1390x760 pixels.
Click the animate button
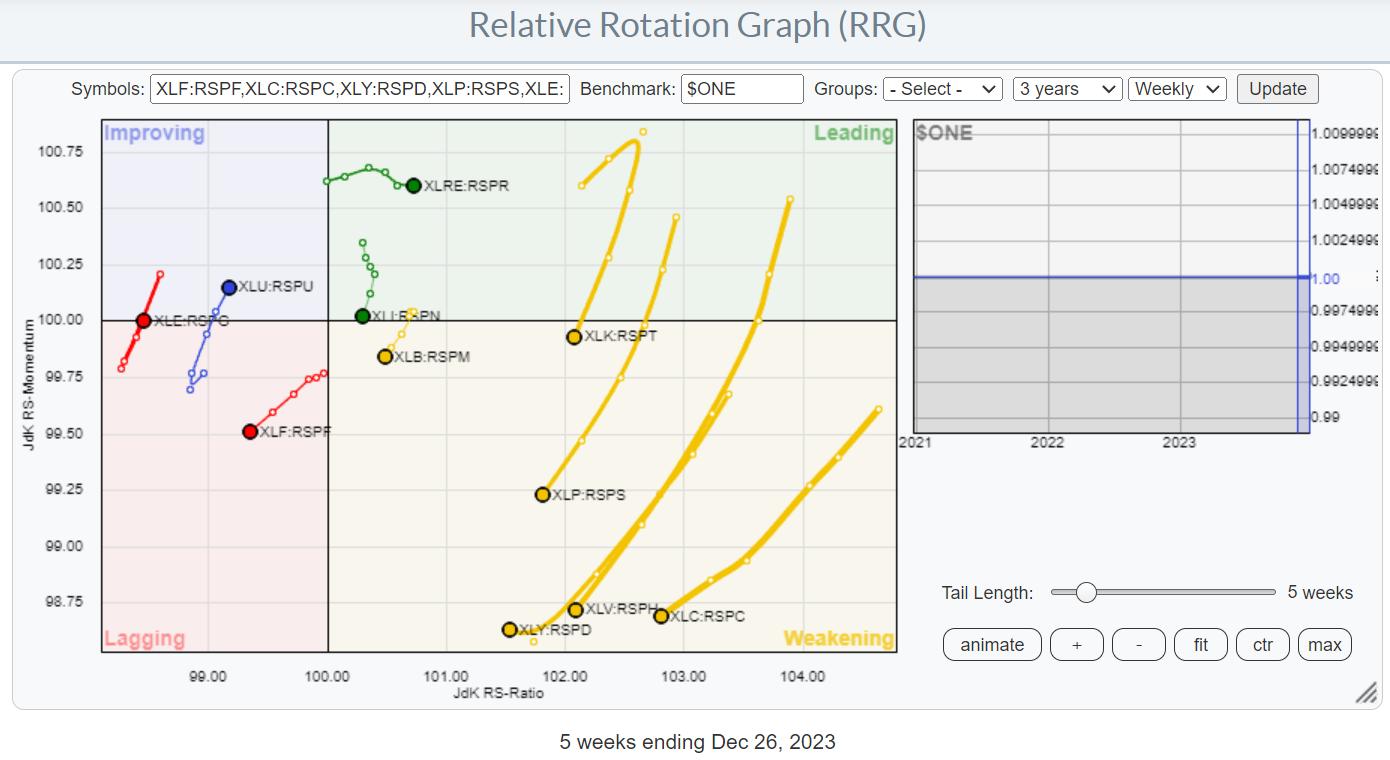(x=992, y=645)
